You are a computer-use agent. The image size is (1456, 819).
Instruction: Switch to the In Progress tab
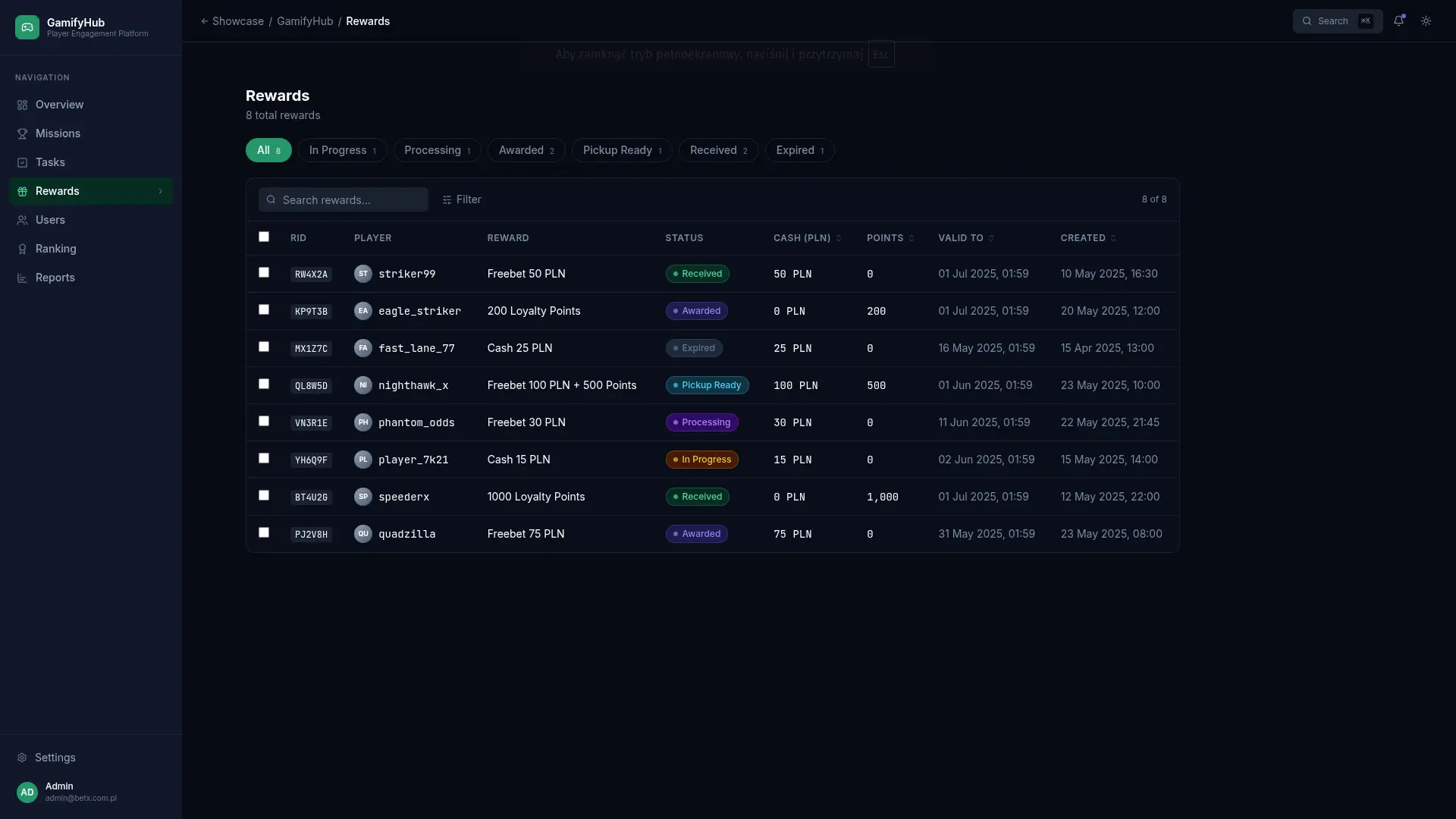click(x=342, y=150)
